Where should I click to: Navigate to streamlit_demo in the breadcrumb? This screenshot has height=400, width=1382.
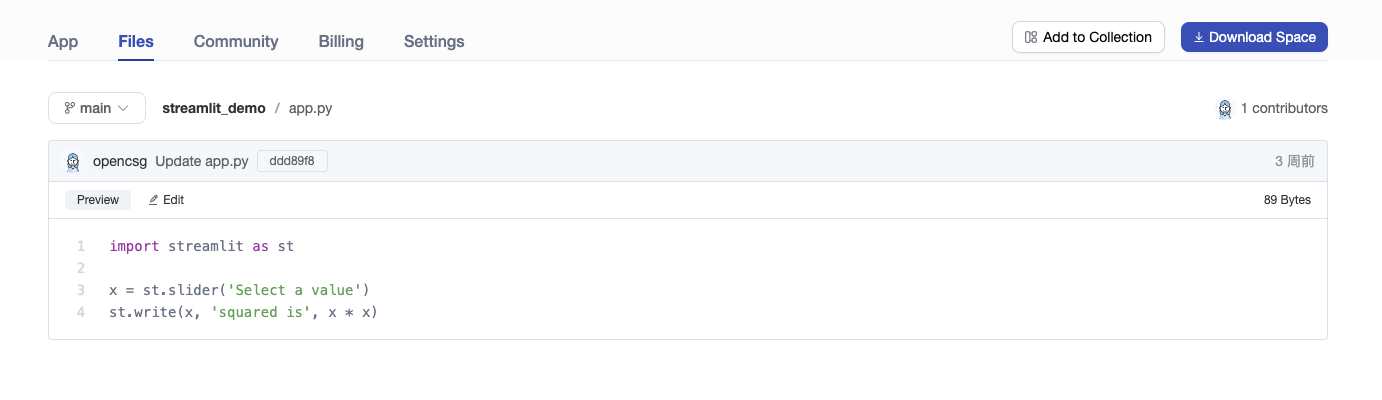(214, 108)
